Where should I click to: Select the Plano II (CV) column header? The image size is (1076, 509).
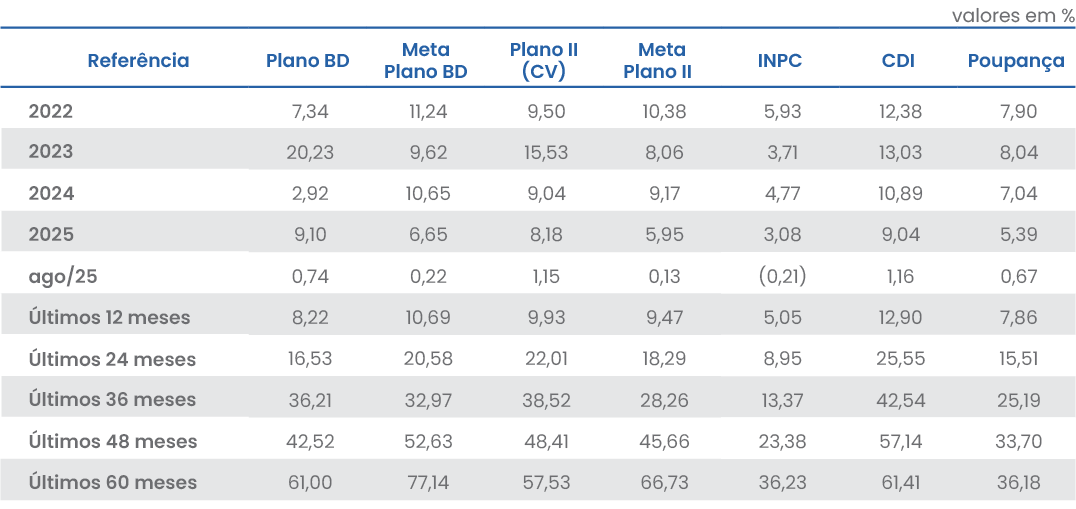coord(544,61)
